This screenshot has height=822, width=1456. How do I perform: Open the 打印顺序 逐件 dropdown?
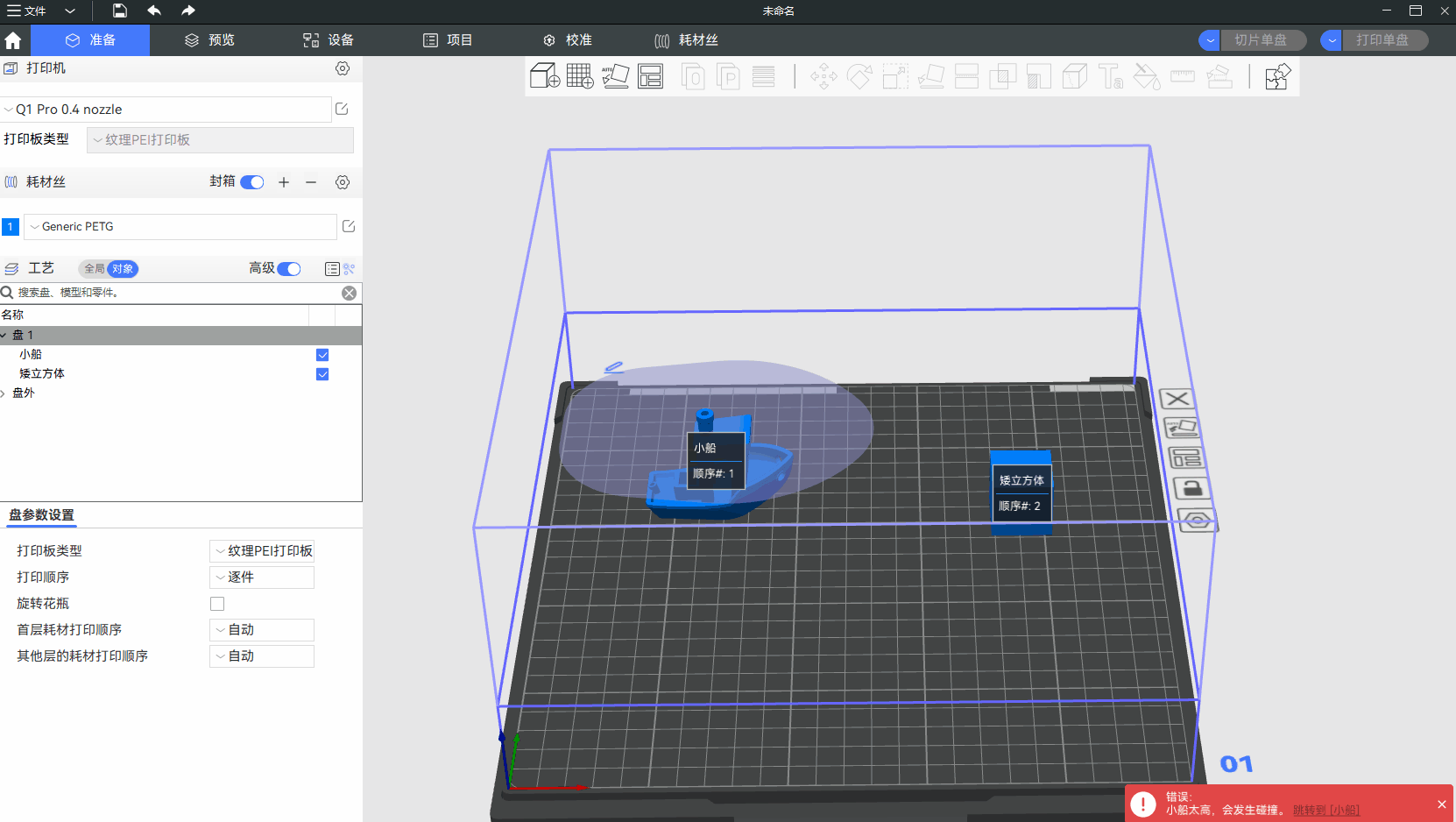(x=262, y=578)
